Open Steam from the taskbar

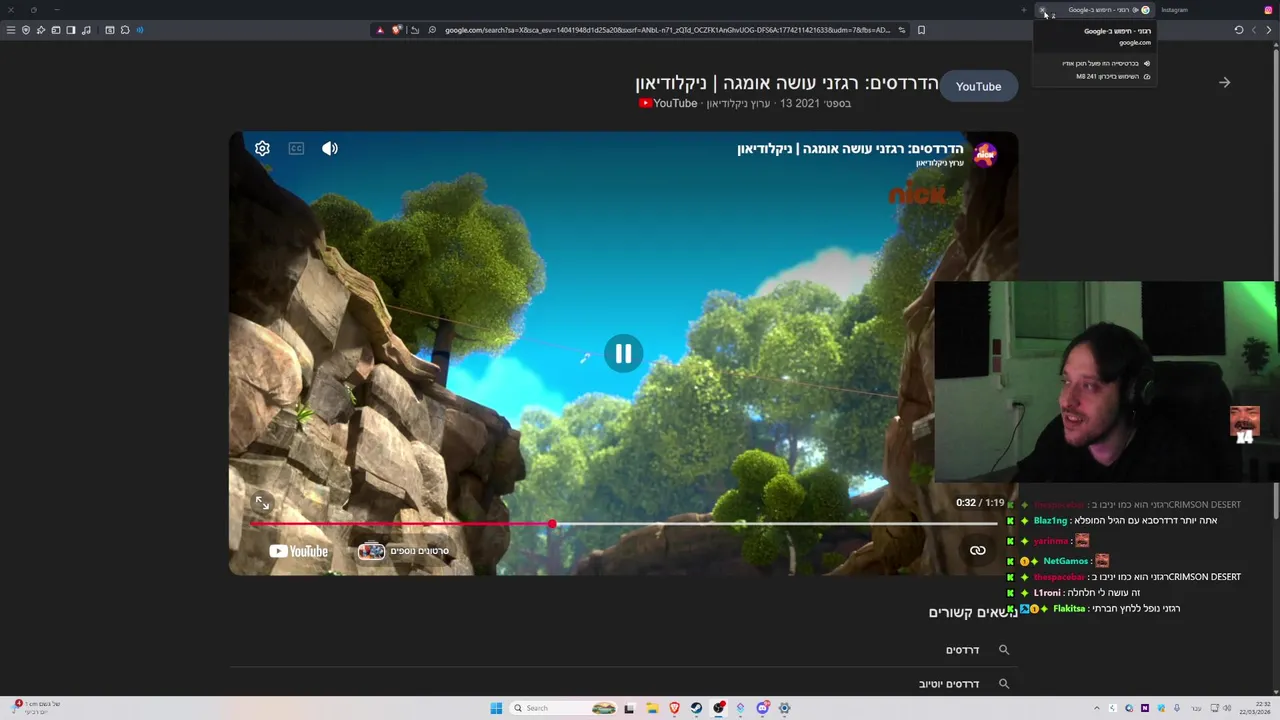(x=696, y=708)
